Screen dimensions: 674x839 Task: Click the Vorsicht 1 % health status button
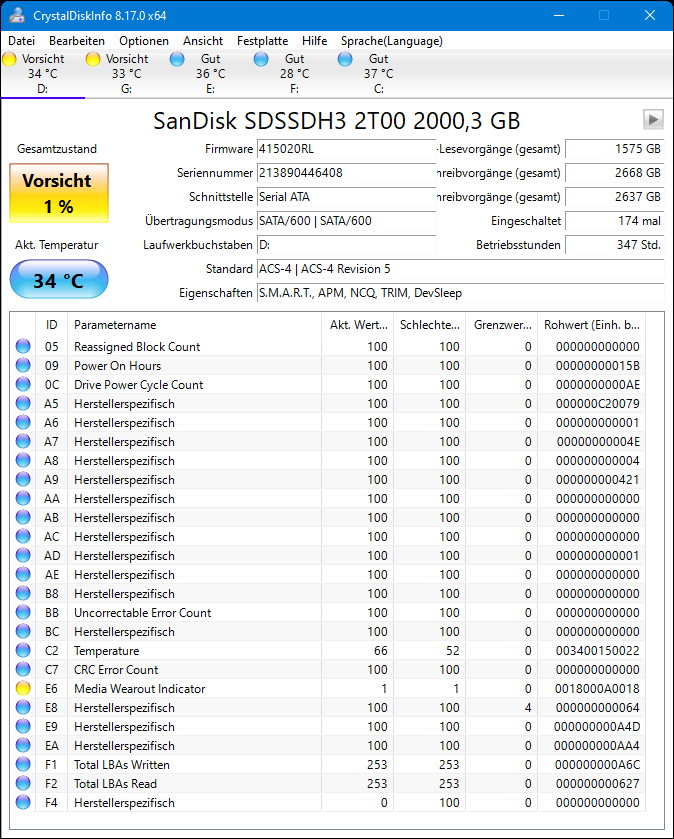[59, 193]
